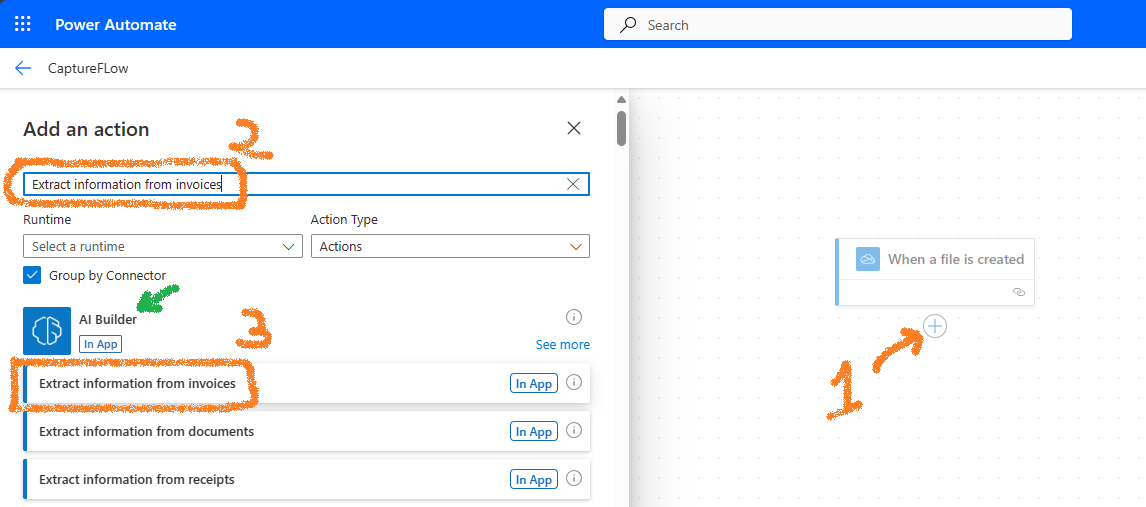This screenshot has width=1146, height=507.
Task: Click the AI Builder connector name
Action: (107, 319)
